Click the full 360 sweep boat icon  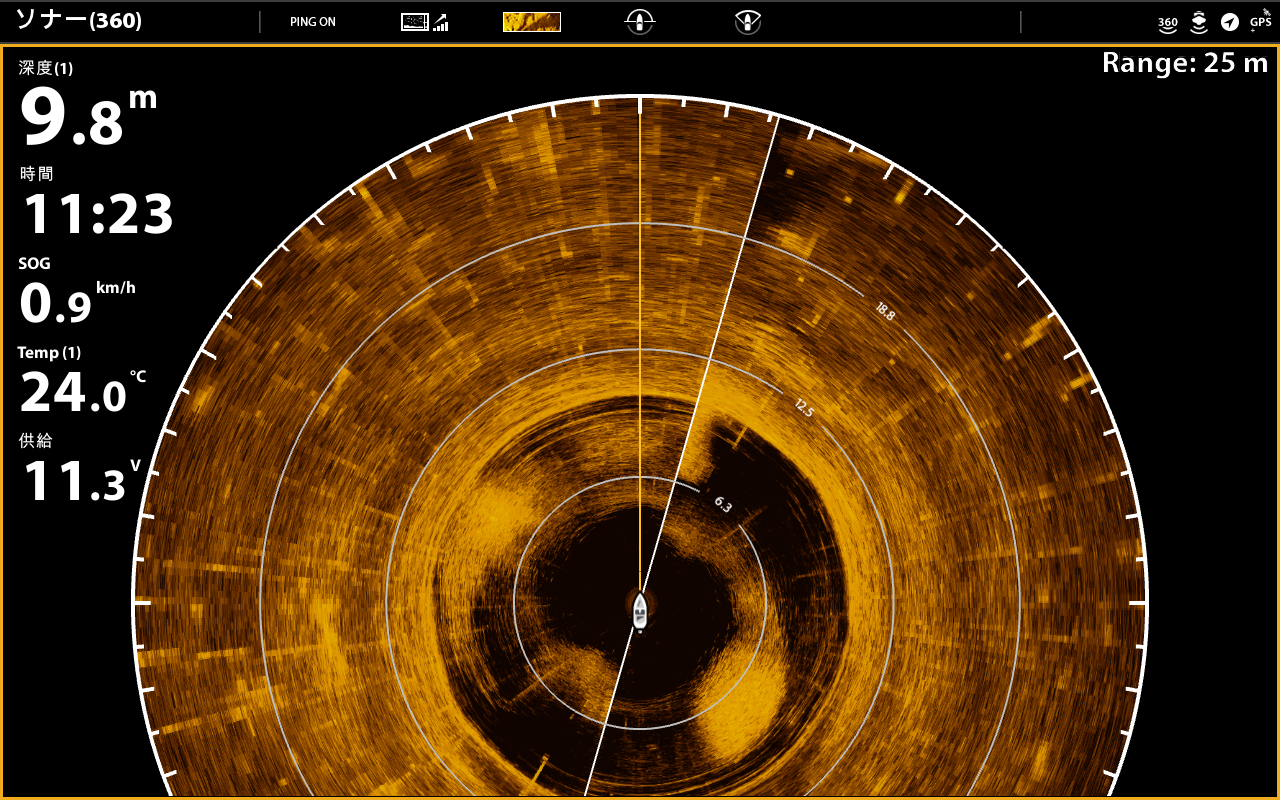pos(640,22)
